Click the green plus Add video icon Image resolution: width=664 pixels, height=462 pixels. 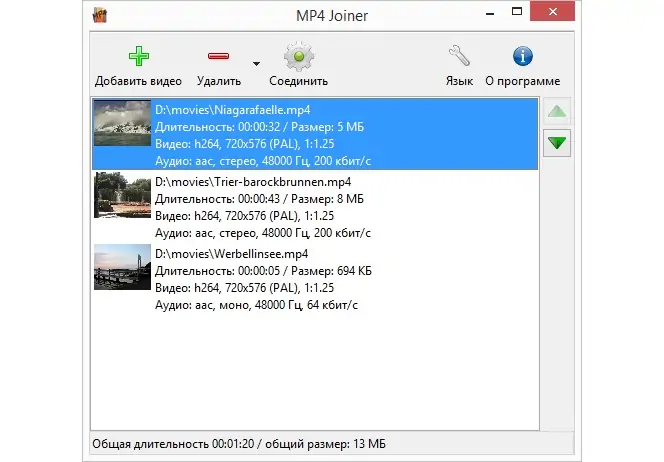coord(139,56)
